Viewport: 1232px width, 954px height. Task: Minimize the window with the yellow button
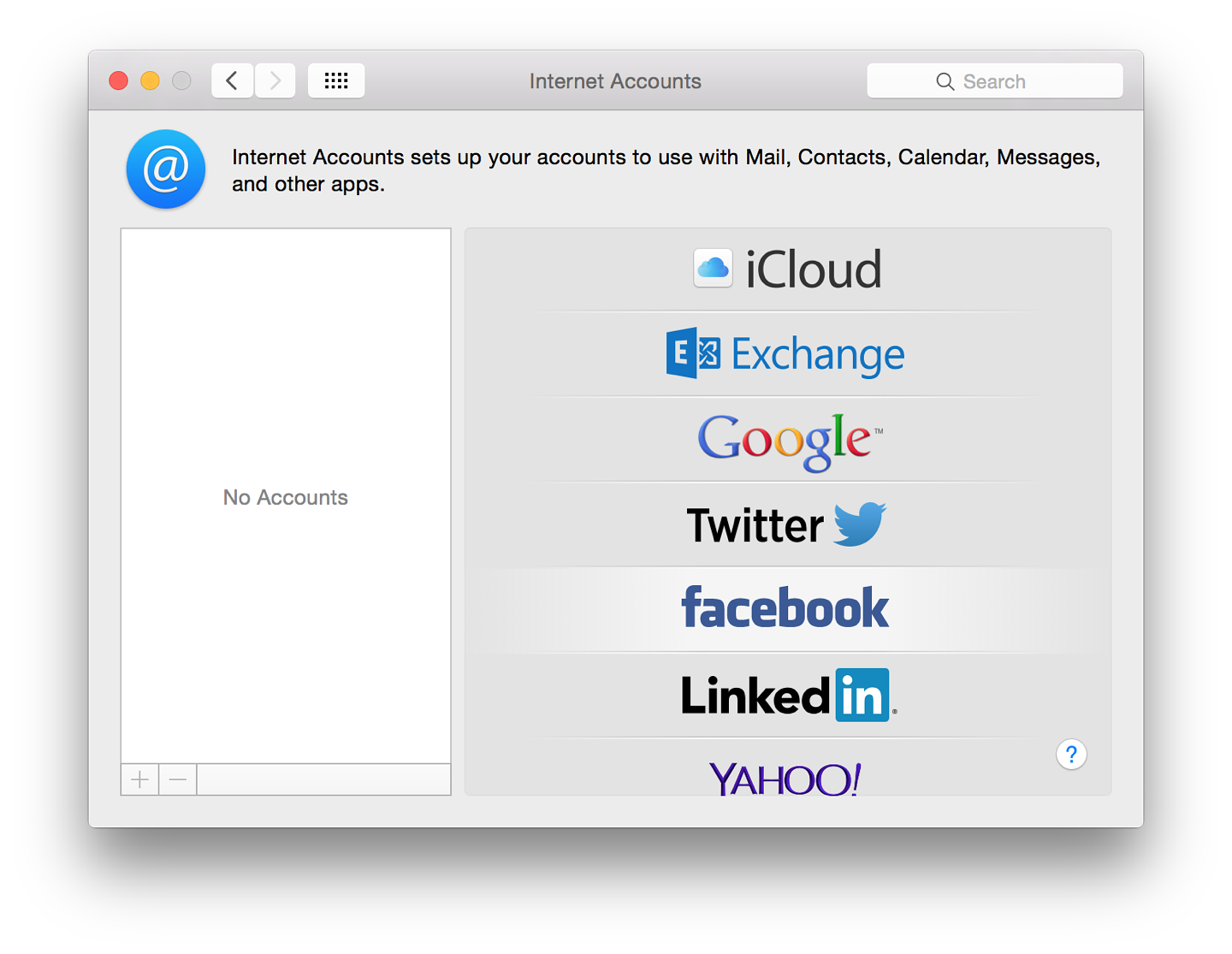150,81
